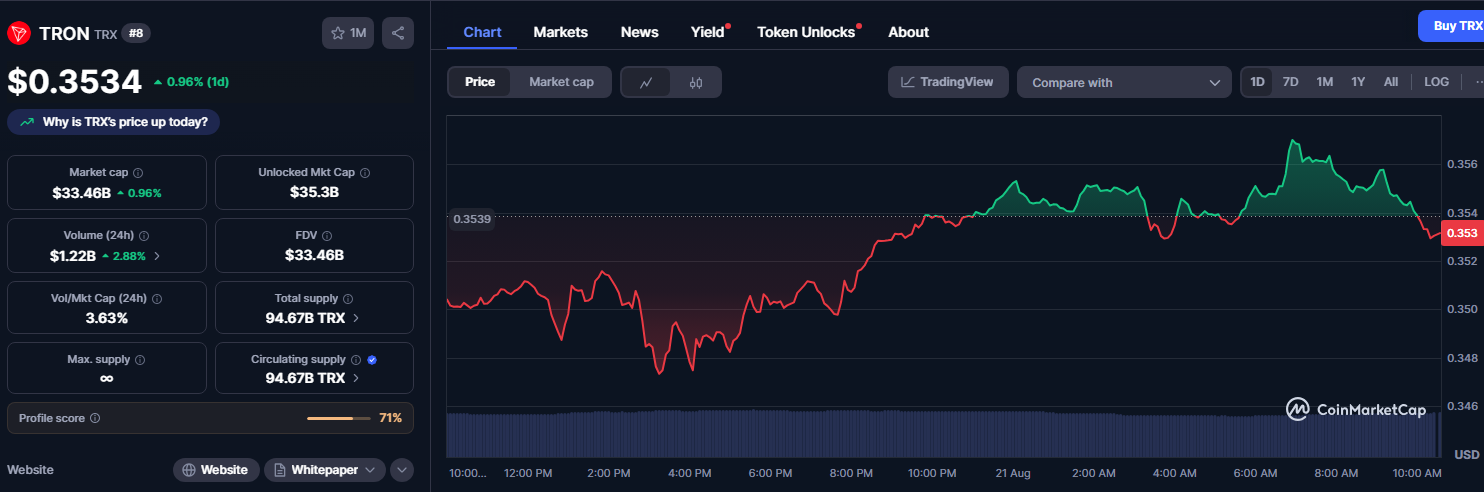This screenshot has height=492, width=1484.
Task: Open the TradingView chart button
Action: [x=948, y=82]
